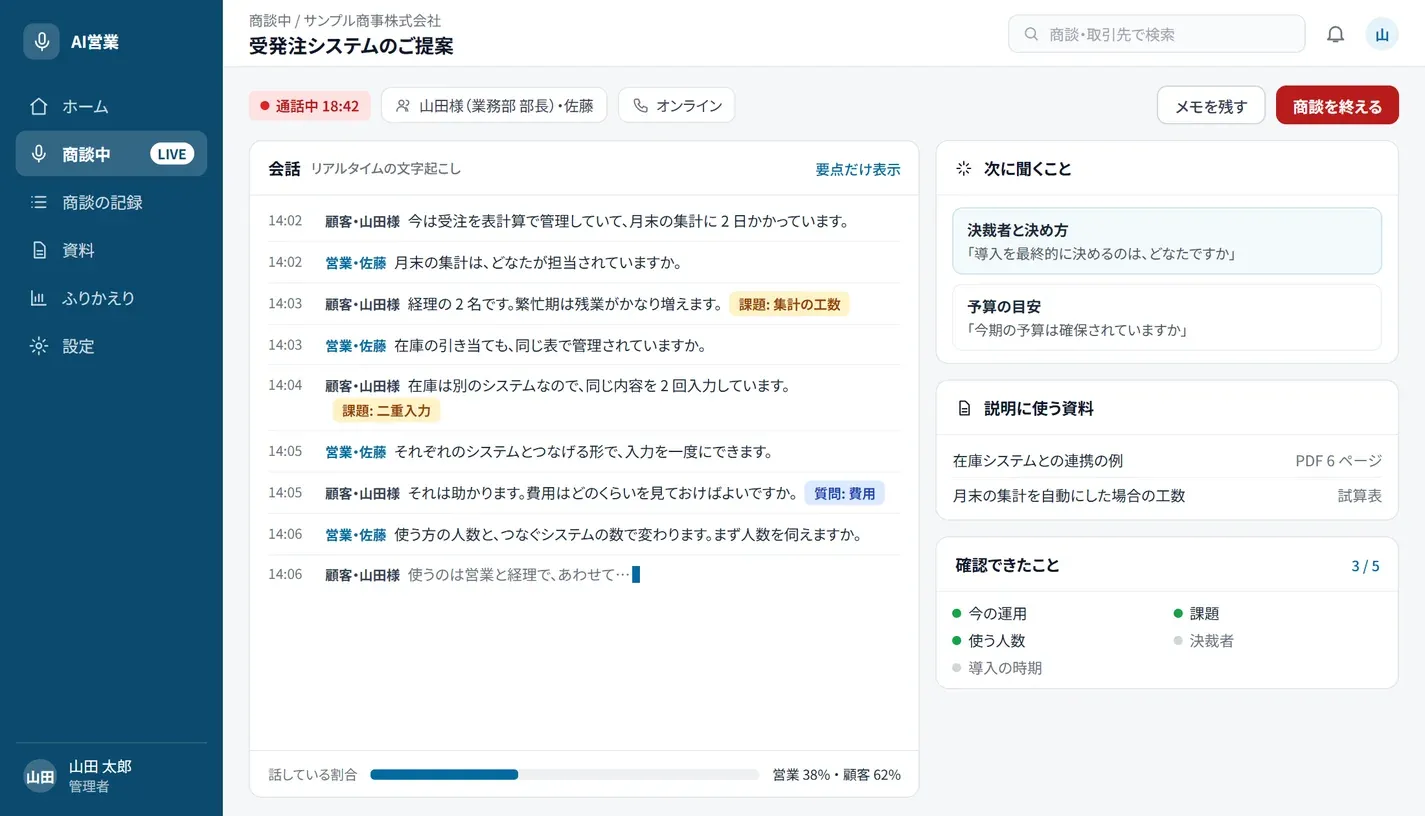Viewport: 1425px width, 816px height.
Task: Click the 導入の時期 checklist item
Action: pos(997,668)
